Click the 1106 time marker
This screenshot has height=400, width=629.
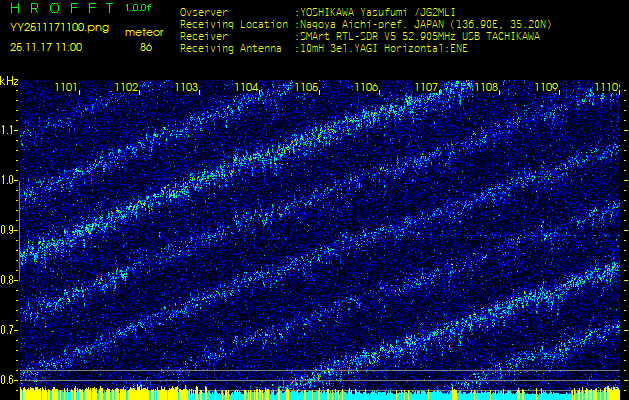pos(366,87)
